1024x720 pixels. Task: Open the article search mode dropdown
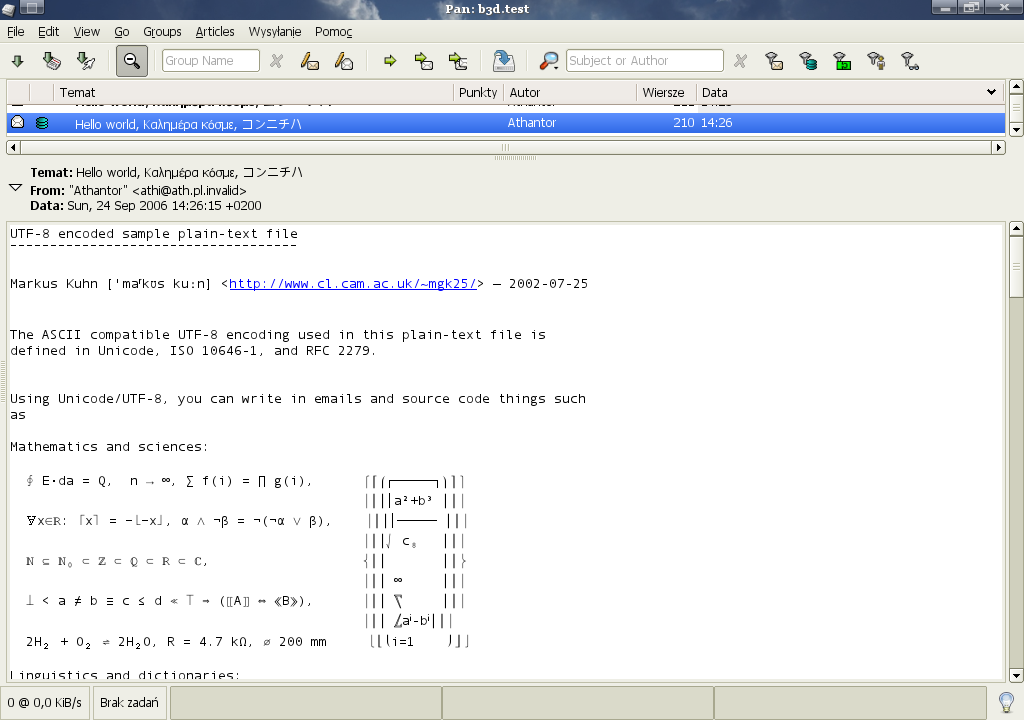click(549, 61)
